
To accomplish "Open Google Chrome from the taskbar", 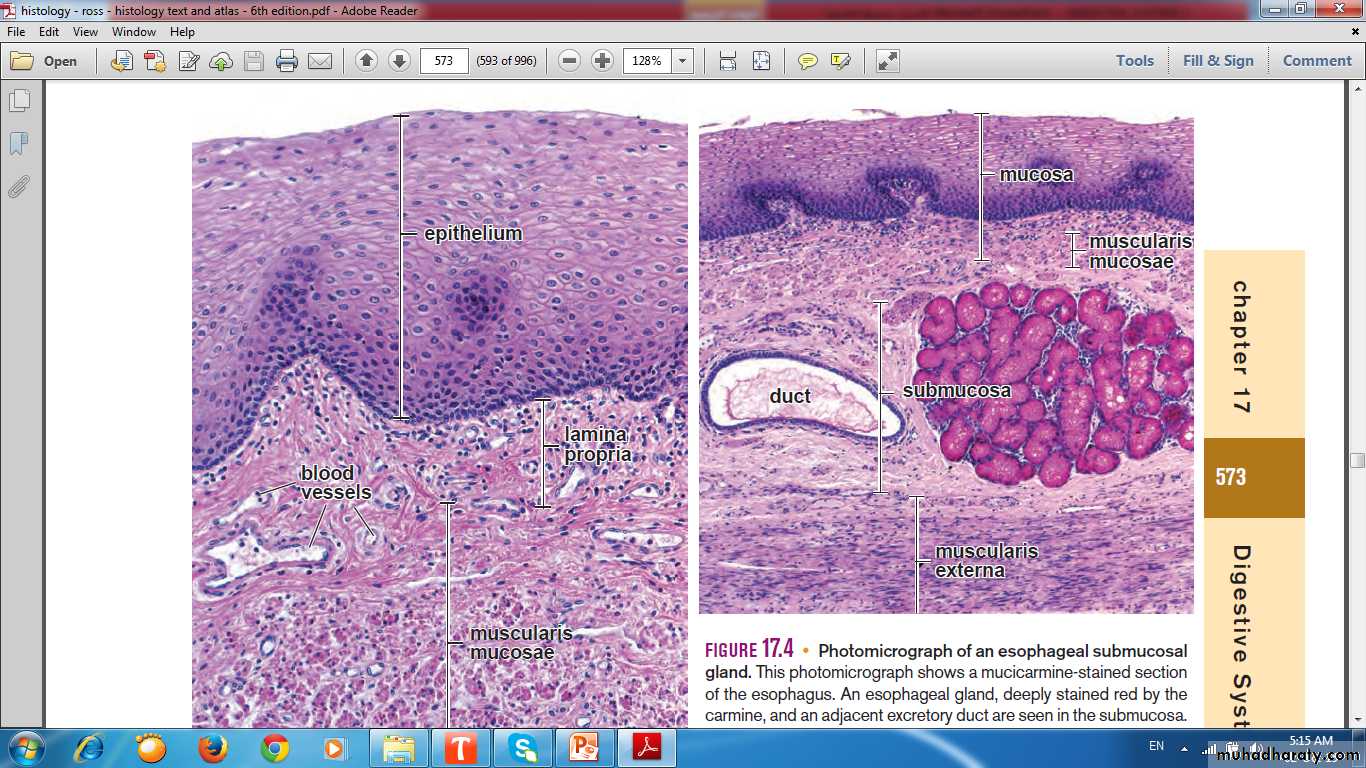I will coord(275,748).
